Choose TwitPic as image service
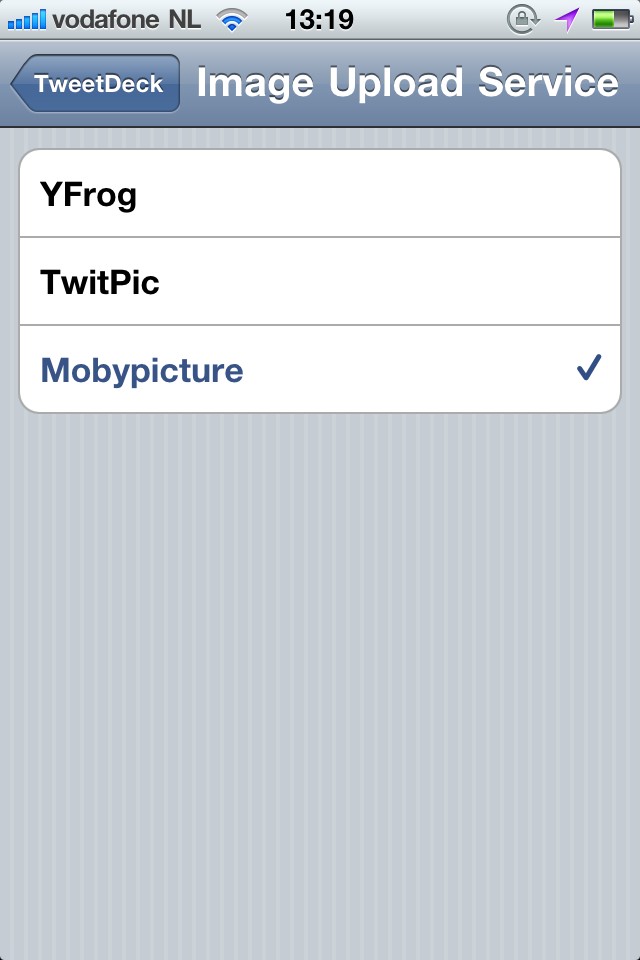Viewport: 640px width, 960px height. 320,282
